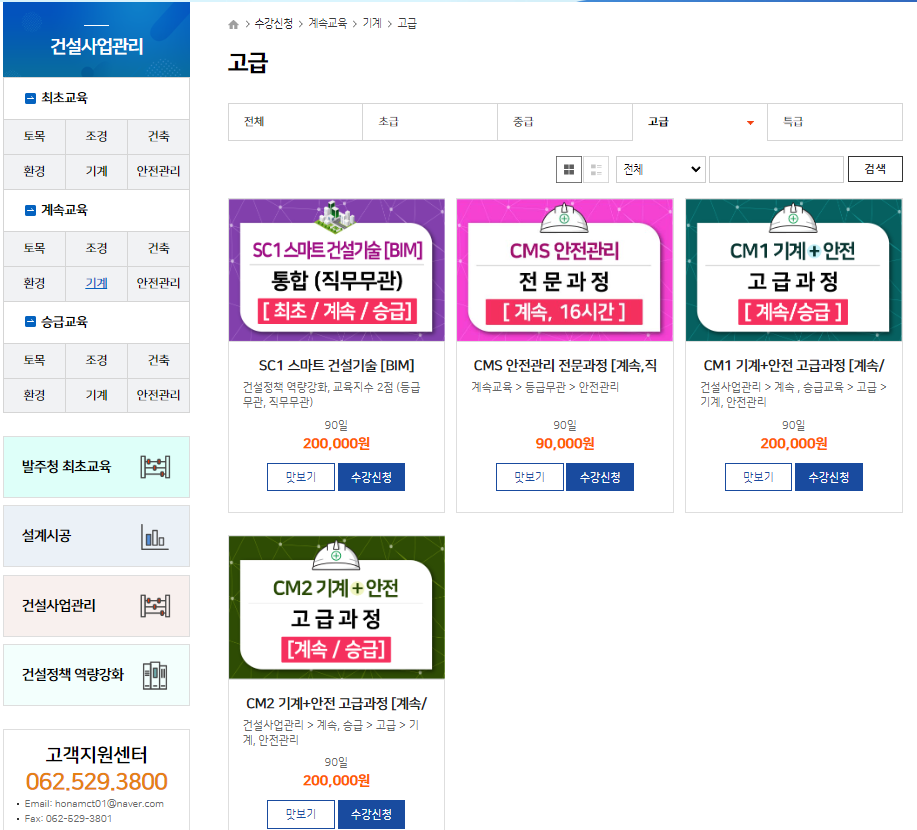Collapse the 계속교육 section
917x830 pixels.
click(x=30, y=210)
